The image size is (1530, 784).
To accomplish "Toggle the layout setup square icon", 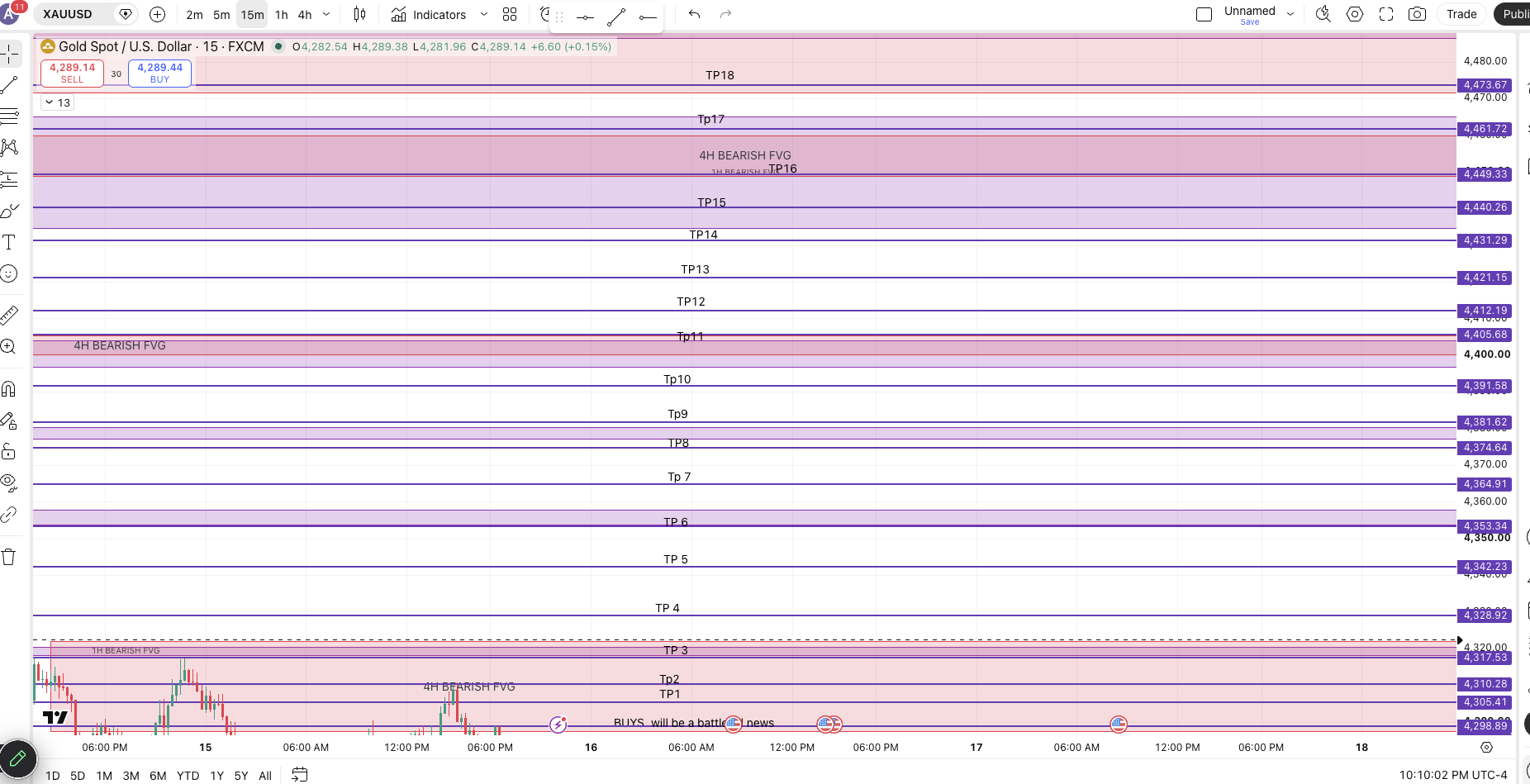I will click(1205, 14).
